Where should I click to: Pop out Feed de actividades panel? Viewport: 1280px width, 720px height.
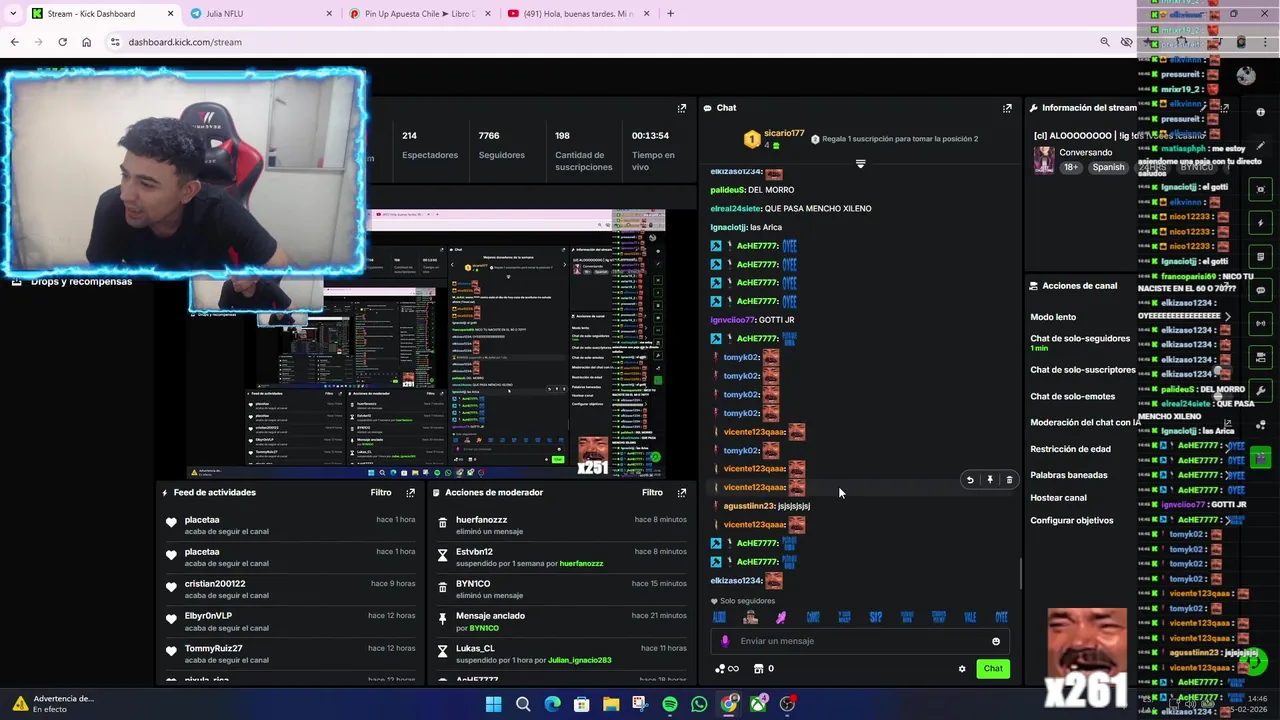410,493
